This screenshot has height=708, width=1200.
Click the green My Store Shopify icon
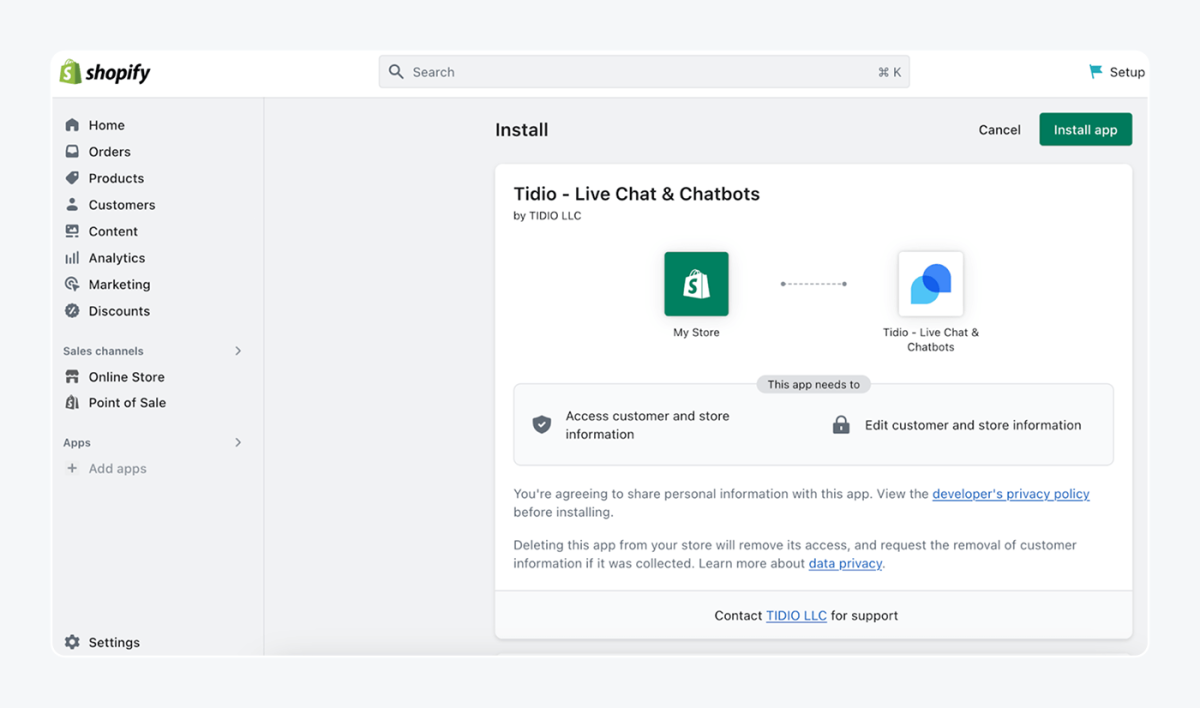[x=697, y=284]
